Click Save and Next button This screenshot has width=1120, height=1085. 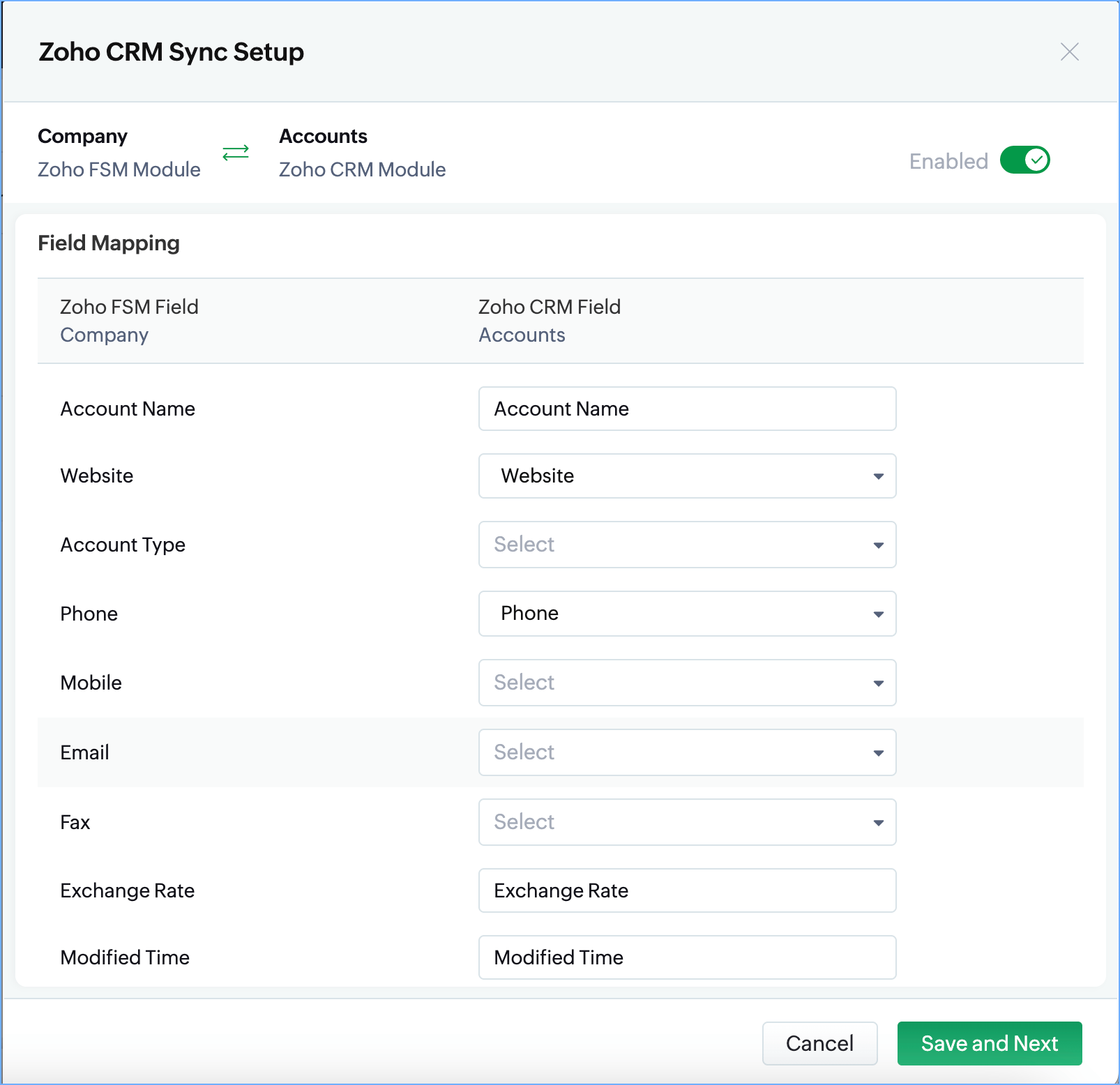pyautogui.click(x=989, y=1043)
